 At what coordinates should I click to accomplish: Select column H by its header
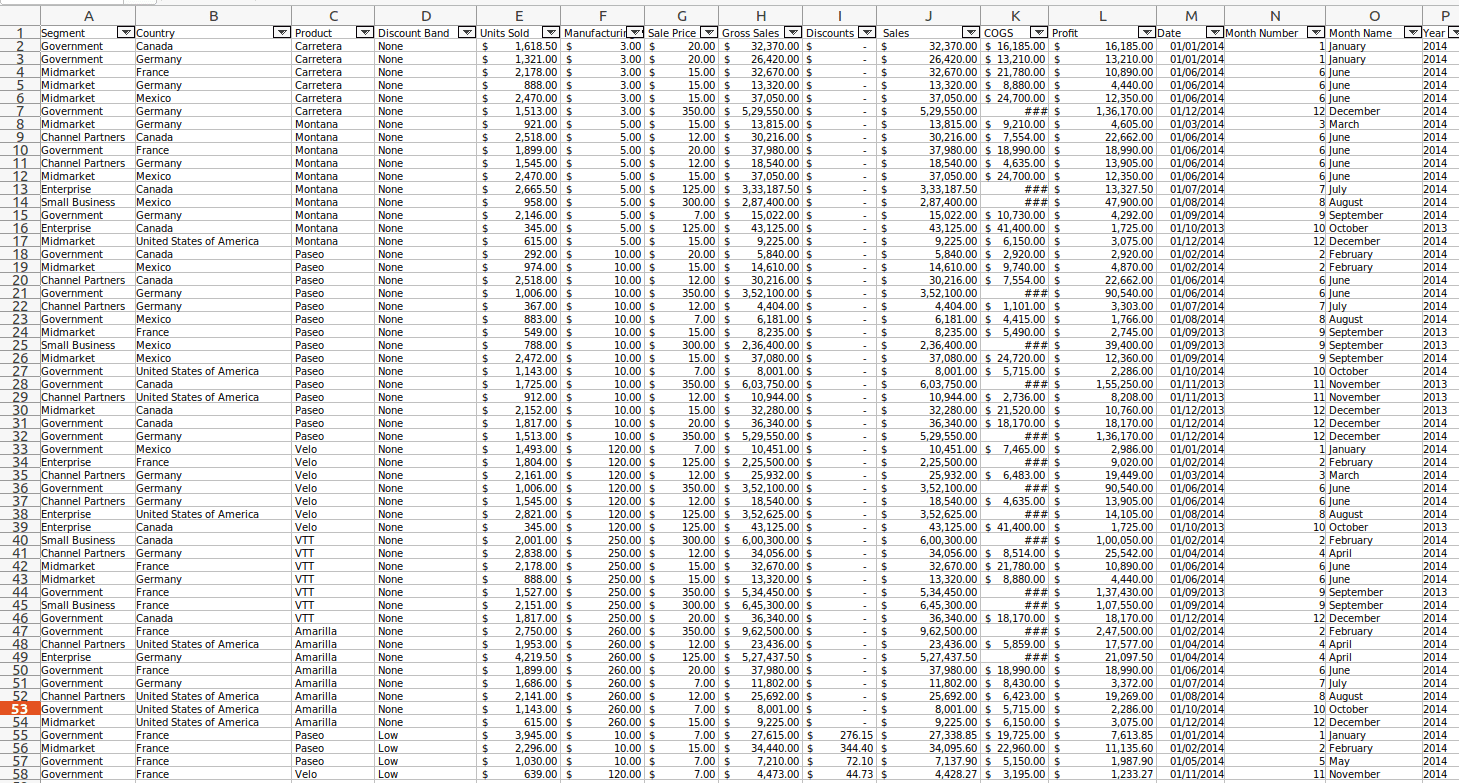tap(761, 16)
